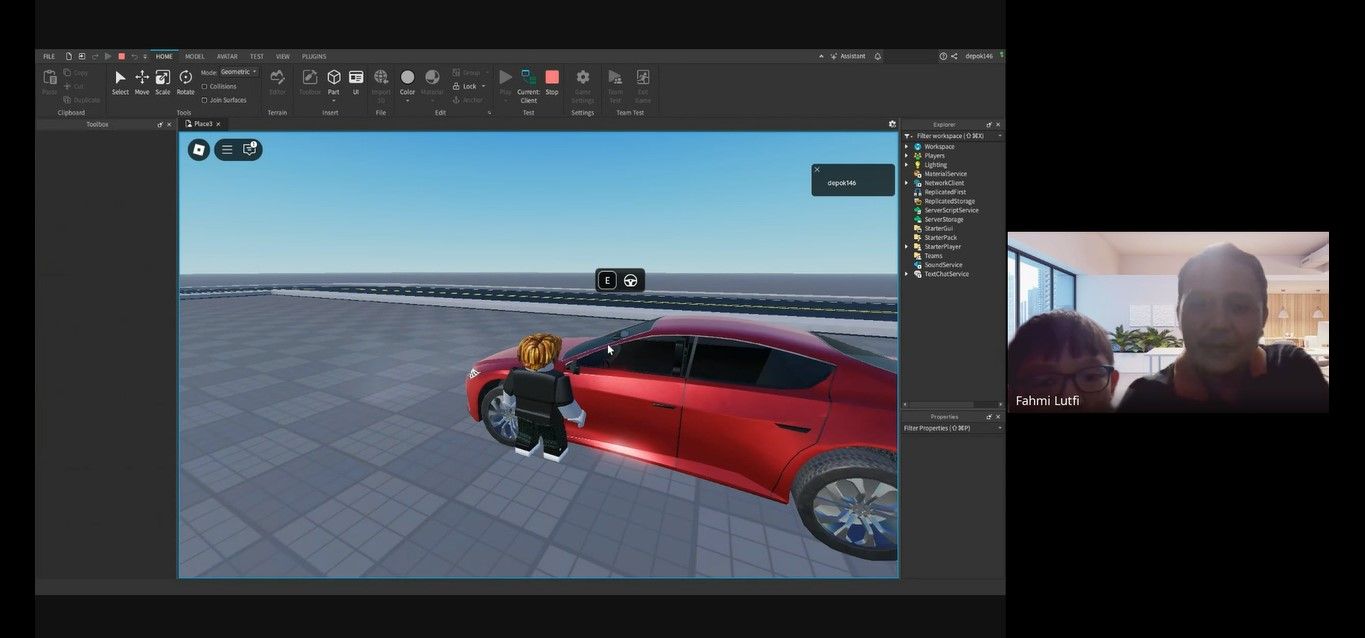Click the Material sphere icon

(x=432, y=77)
